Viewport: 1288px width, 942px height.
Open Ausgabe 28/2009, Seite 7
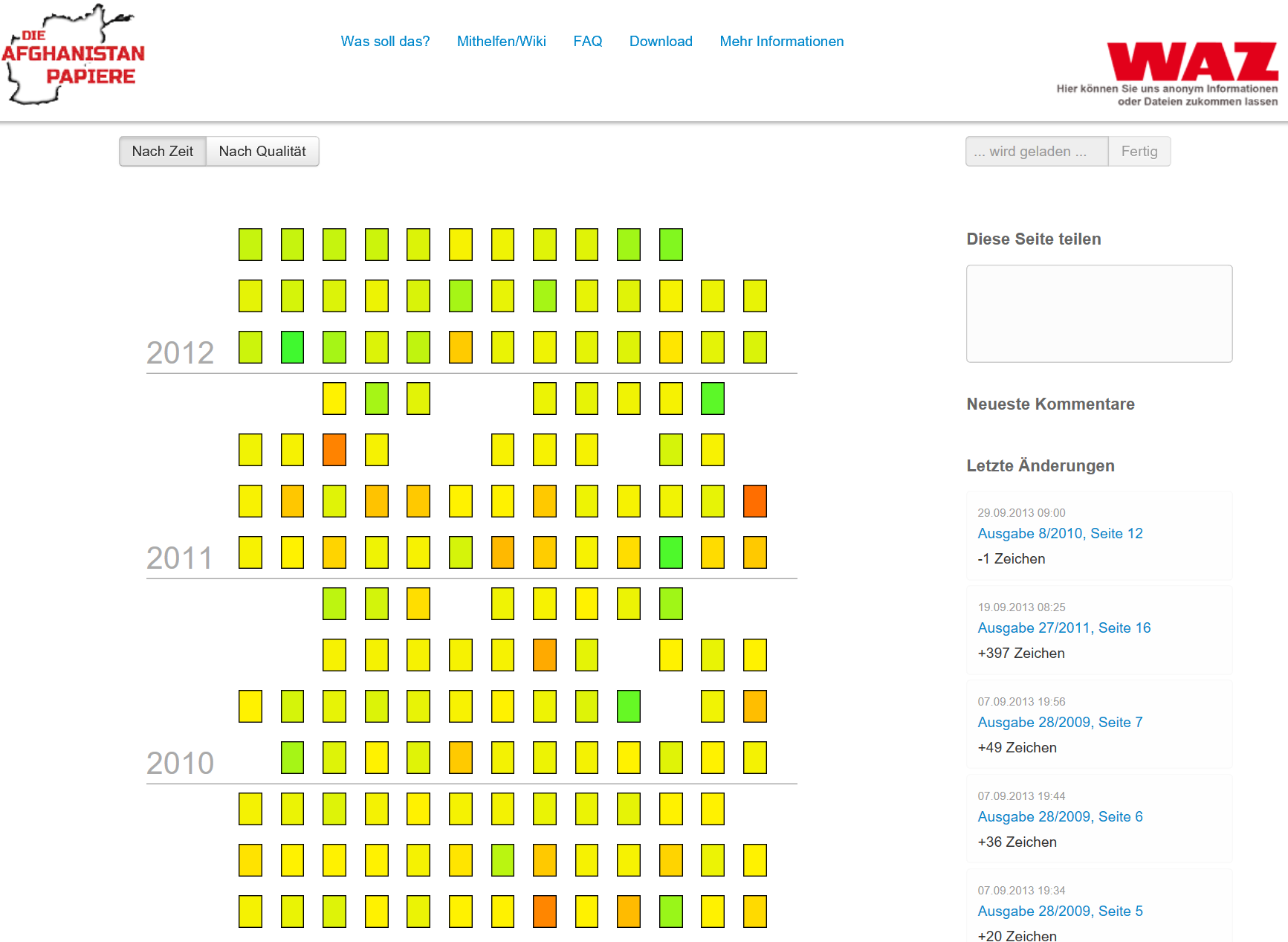click(1060, 723)
